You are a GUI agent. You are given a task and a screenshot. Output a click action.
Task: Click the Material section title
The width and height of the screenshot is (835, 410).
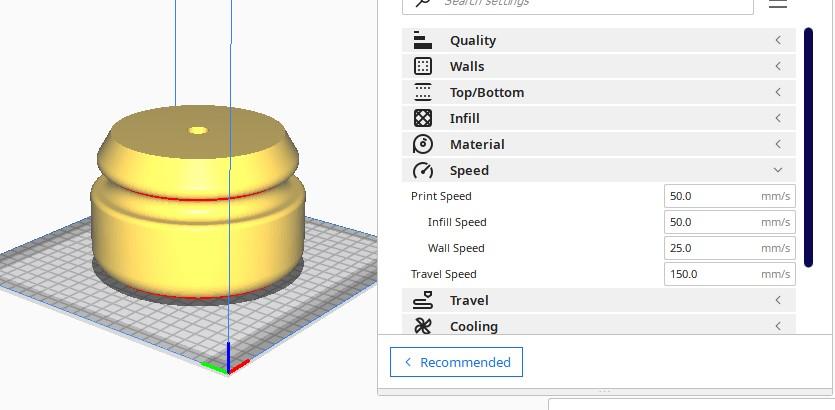tap(477, 144)
